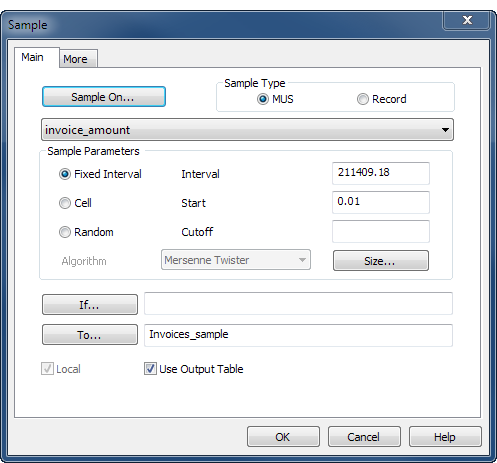
Task: Click the Sample On... button
Action: (x=104, y=97)
